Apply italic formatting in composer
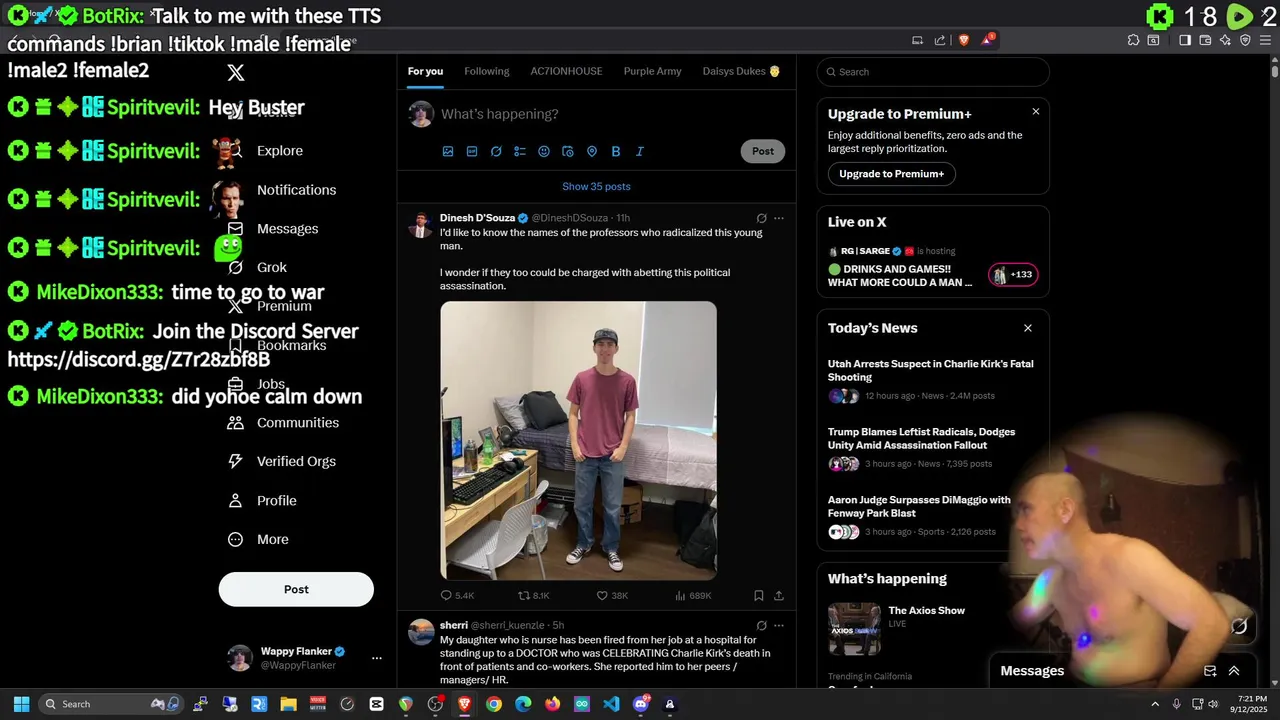Screen dimensions: 1280x720 click(x=640, y=151)
